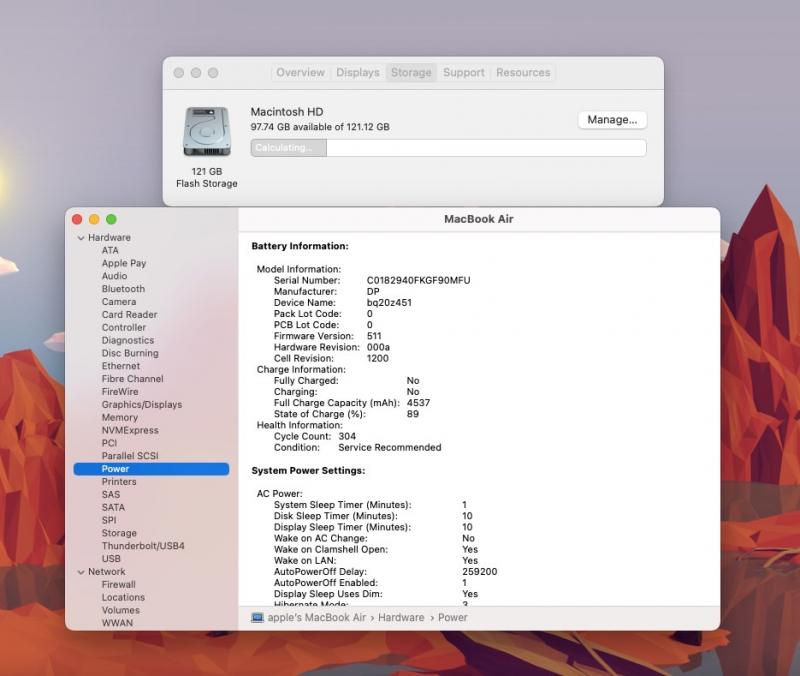The height and width of the screenshot is (676, 800).
Task: Open the Resources tab
Action: tap(523, 72)
